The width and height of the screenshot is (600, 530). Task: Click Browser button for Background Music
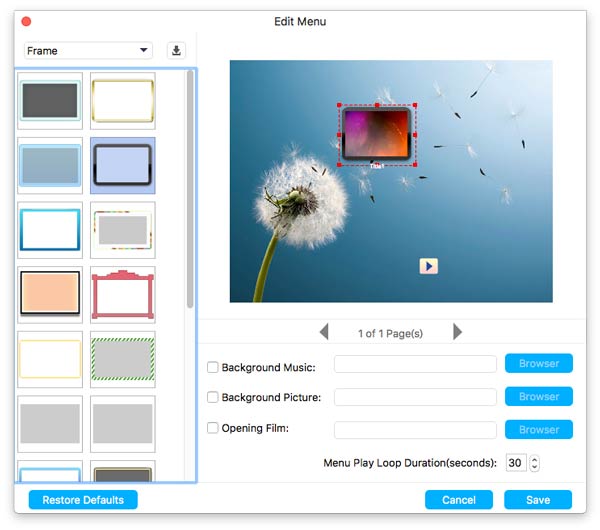(538, 364)
